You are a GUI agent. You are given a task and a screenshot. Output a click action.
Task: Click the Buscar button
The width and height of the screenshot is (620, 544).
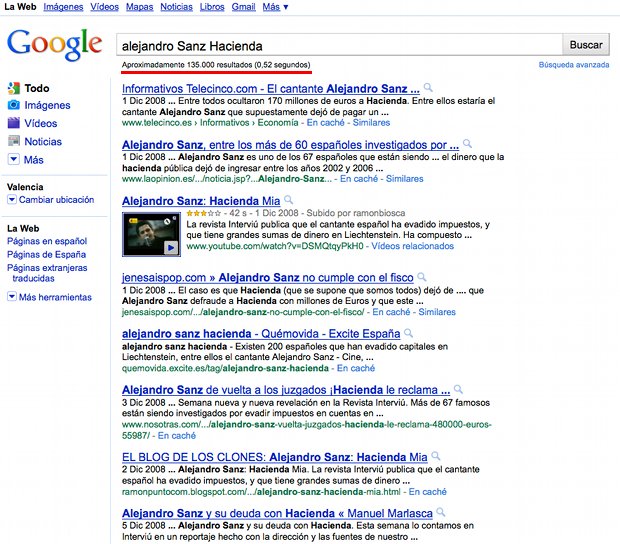point(586,45)
